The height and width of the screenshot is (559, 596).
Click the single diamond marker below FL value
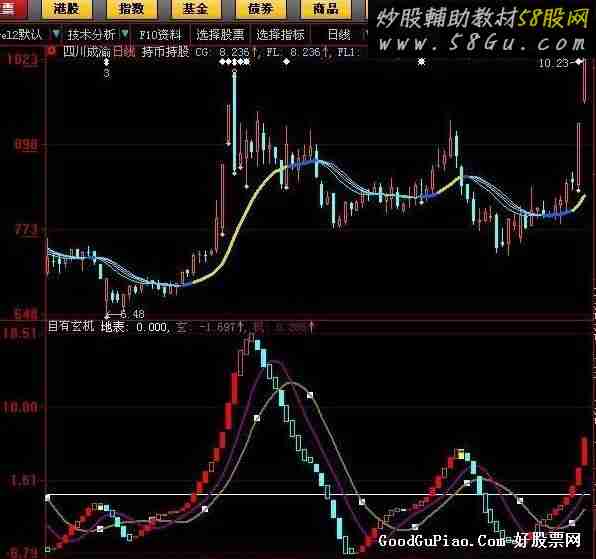click(x=287, y=62)
